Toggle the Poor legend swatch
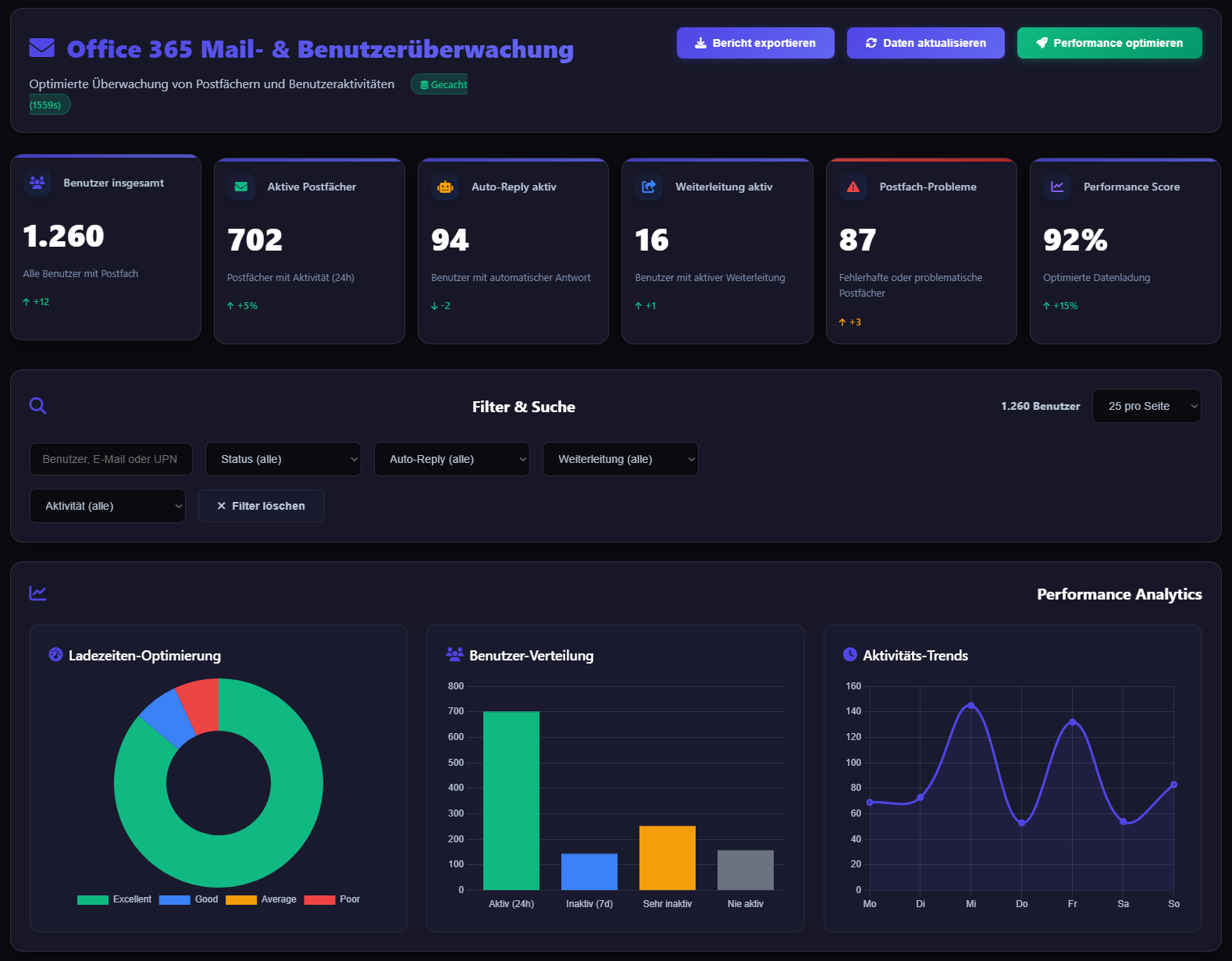The width and height of the screenshot is (1232, 961). (x=319, y=900)
